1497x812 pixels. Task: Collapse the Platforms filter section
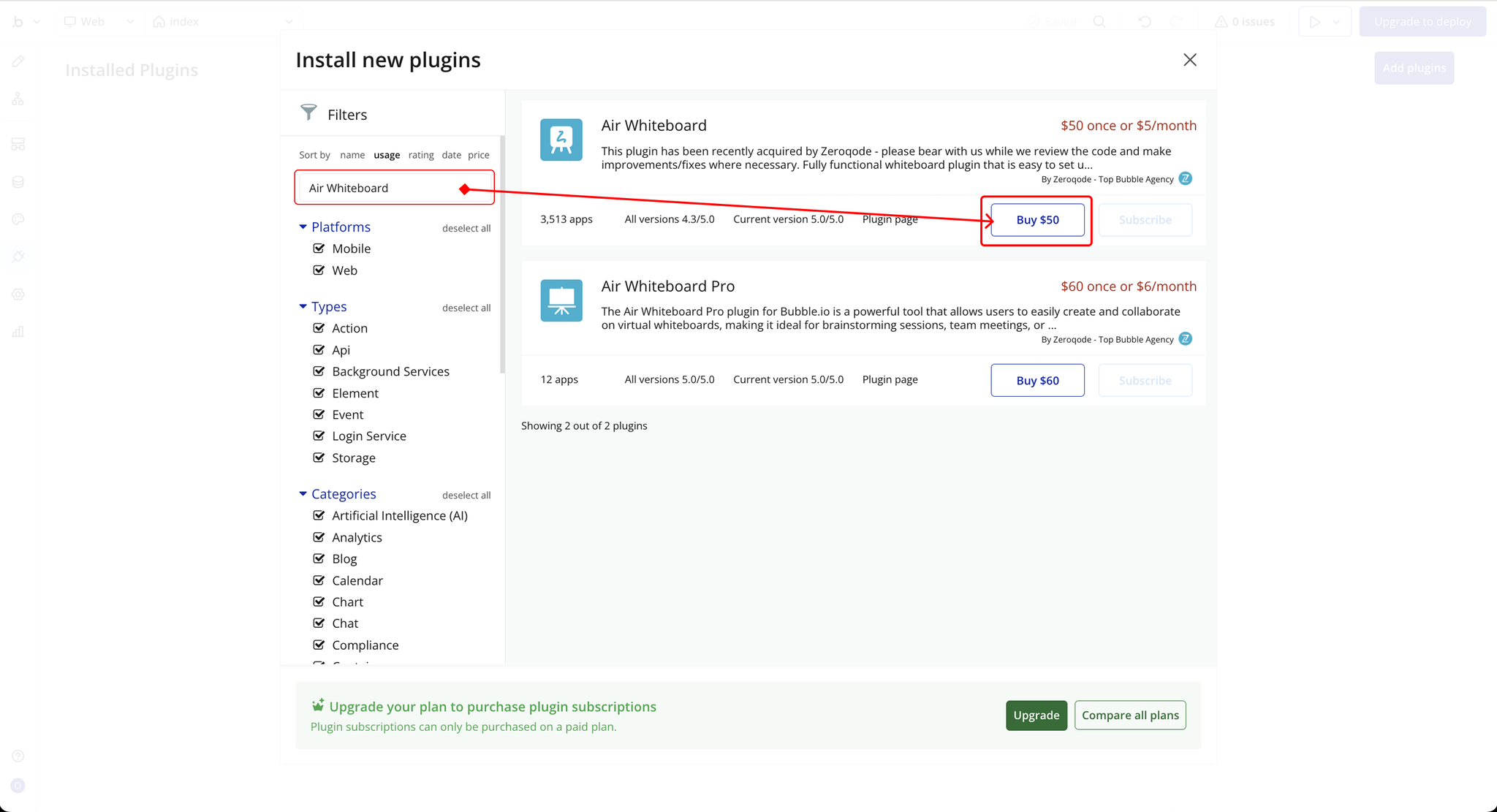[303, 227]
